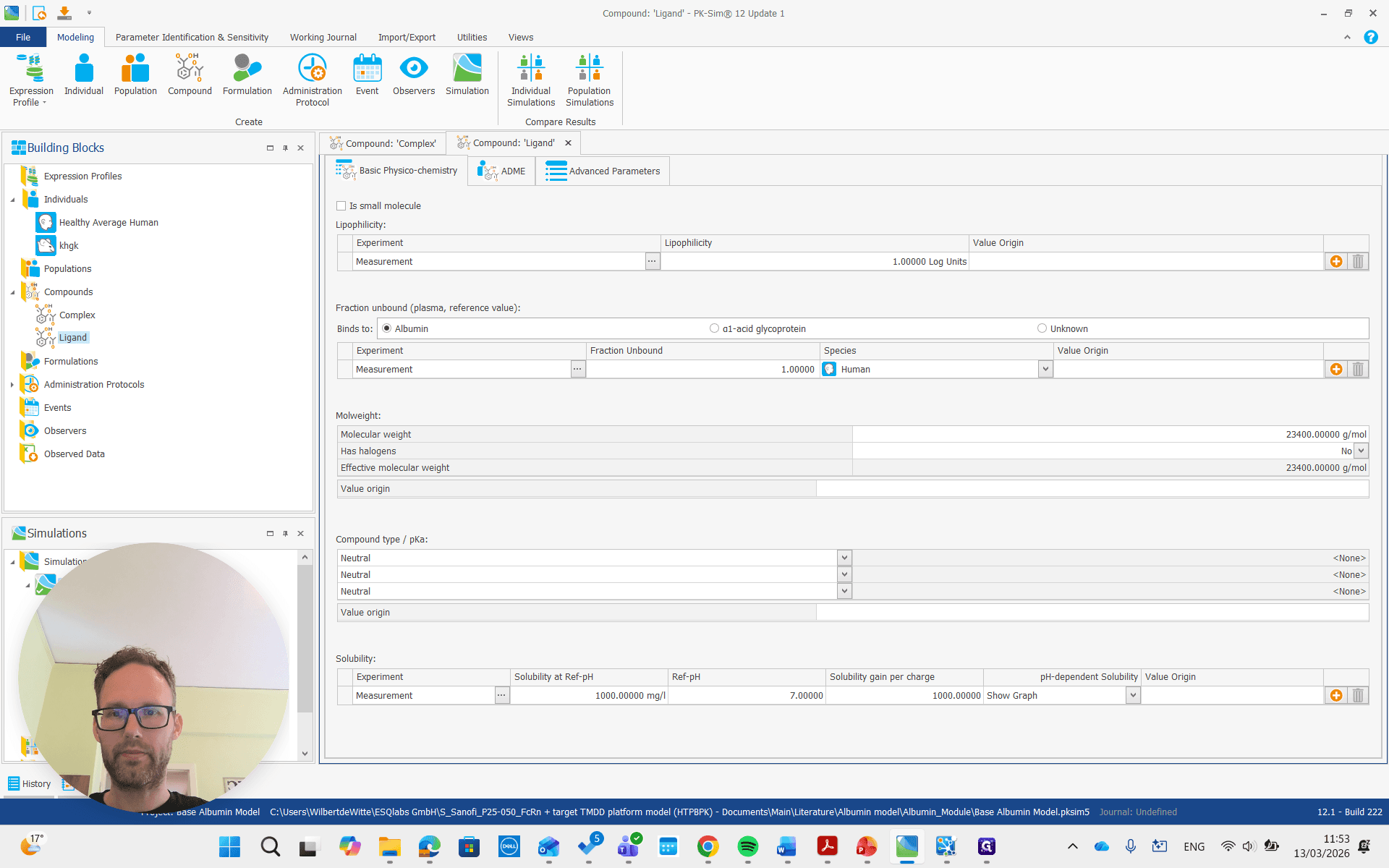Switch to the Views ribbon tab

coord(521,38)
